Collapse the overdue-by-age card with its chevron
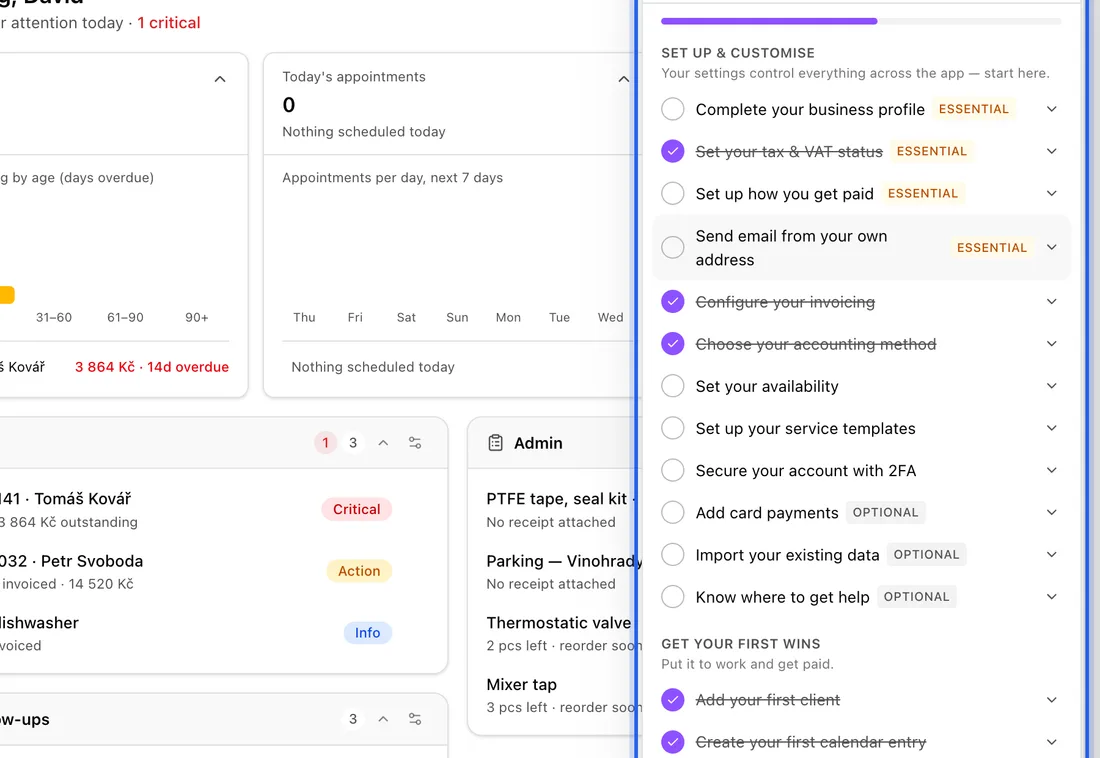 pyautogui.click(x=220, y=79)
